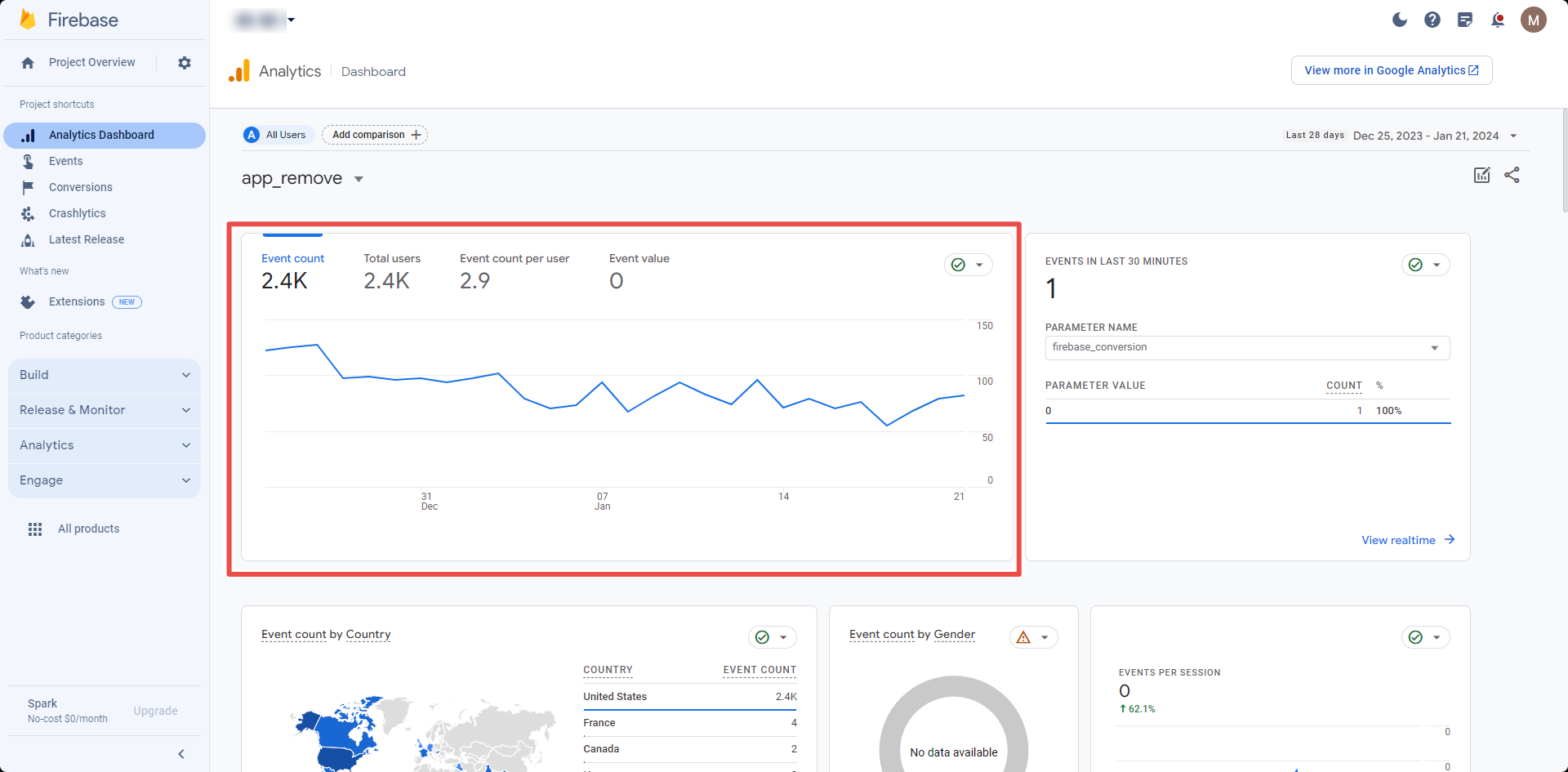The width and height of the screenshot is (1568, 772).
Task: Click the United States table row
Action: click(x=689, y=697)
